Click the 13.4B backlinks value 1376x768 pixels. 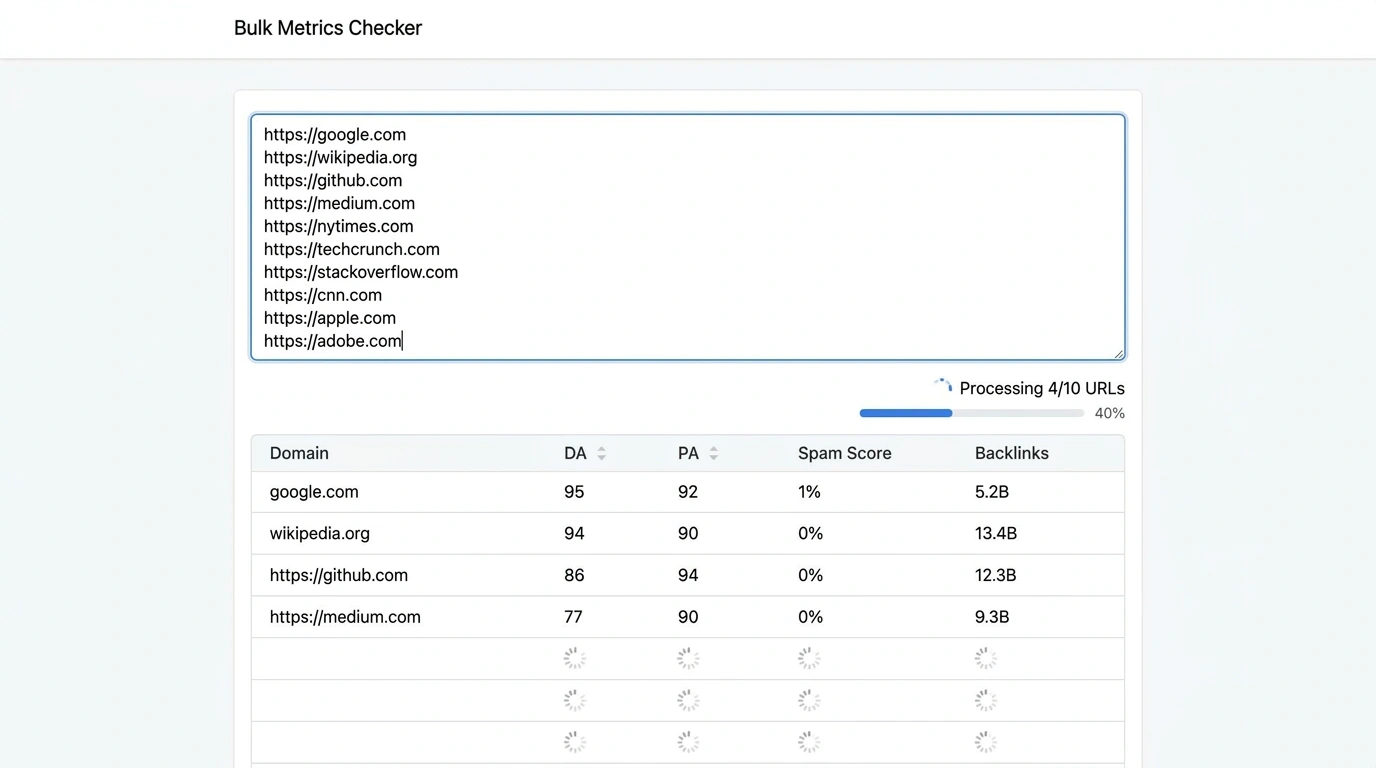996,533
